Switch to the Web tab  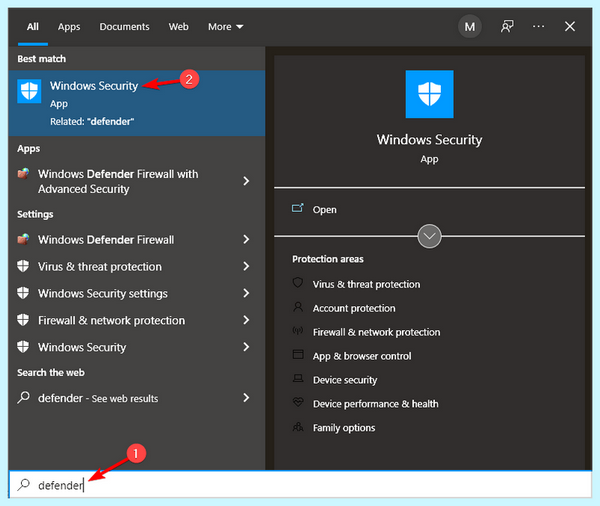178,27
